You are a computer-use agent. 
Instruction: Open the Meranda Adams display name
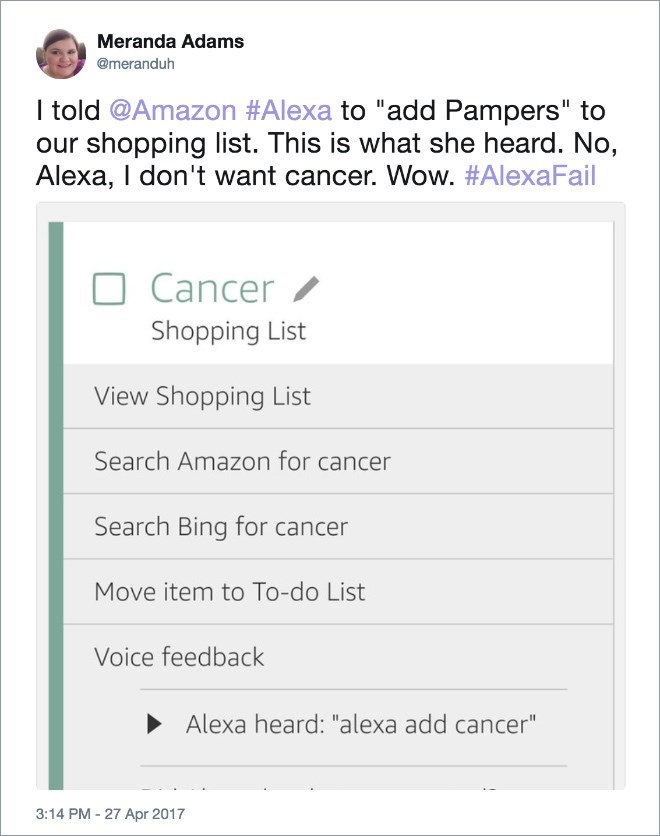point(171,42)
